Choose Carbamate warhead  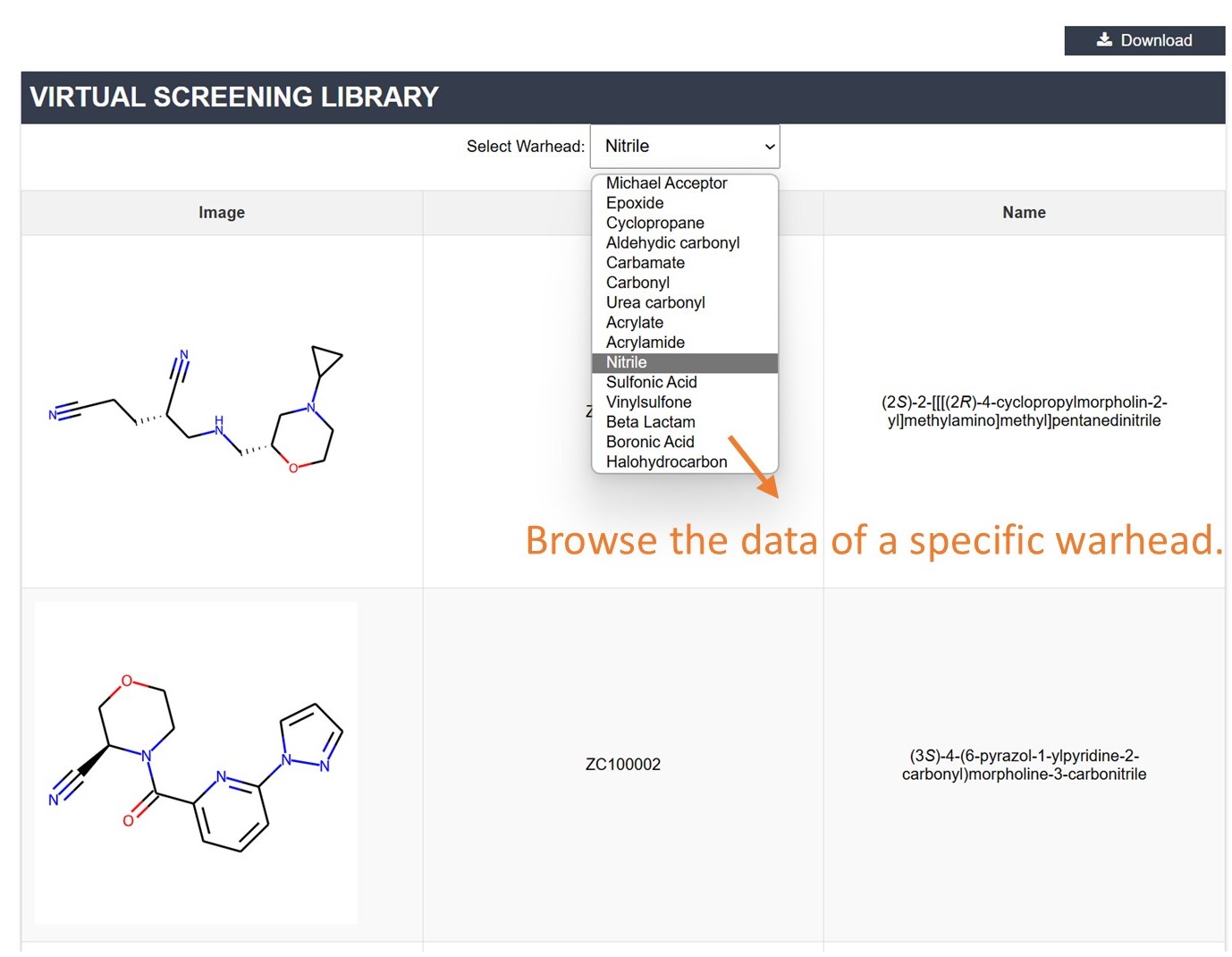[645, 263]
